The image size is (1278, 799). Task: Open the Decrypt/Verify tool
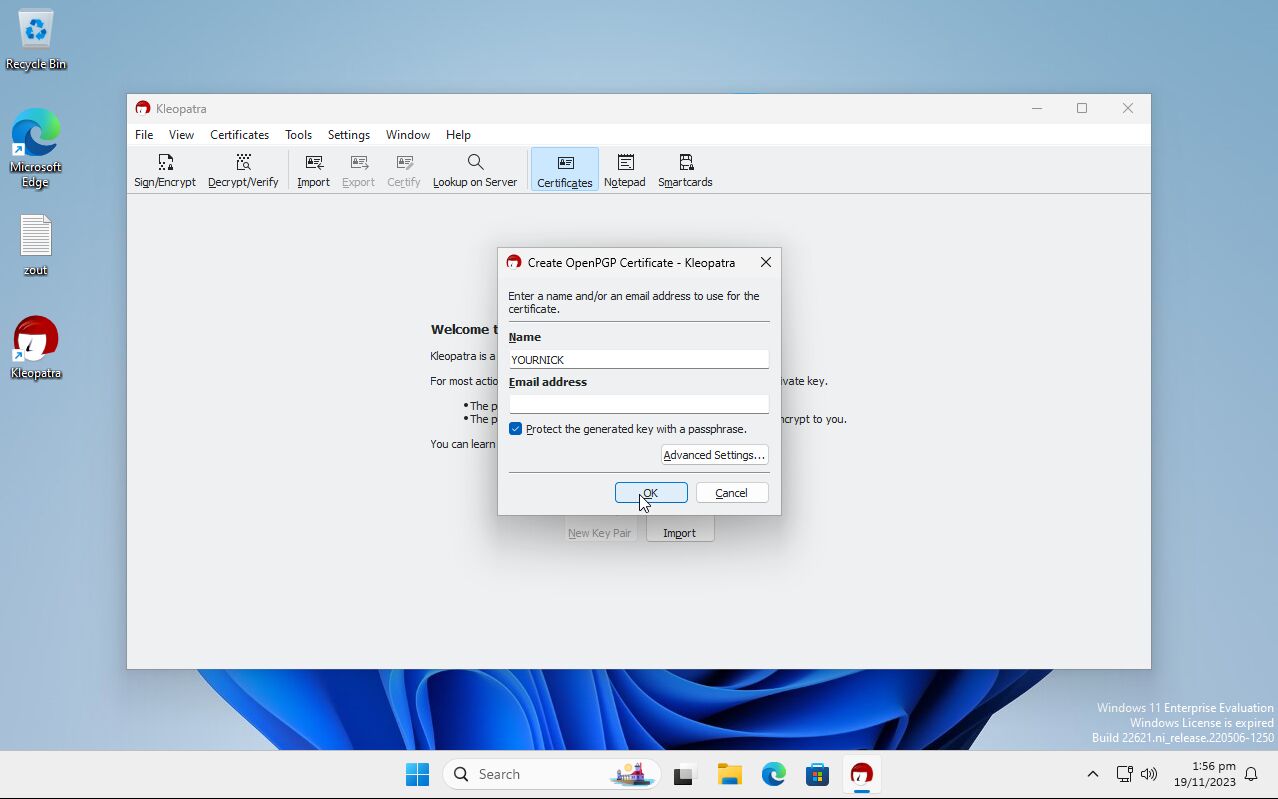click(x=243, y=170)
